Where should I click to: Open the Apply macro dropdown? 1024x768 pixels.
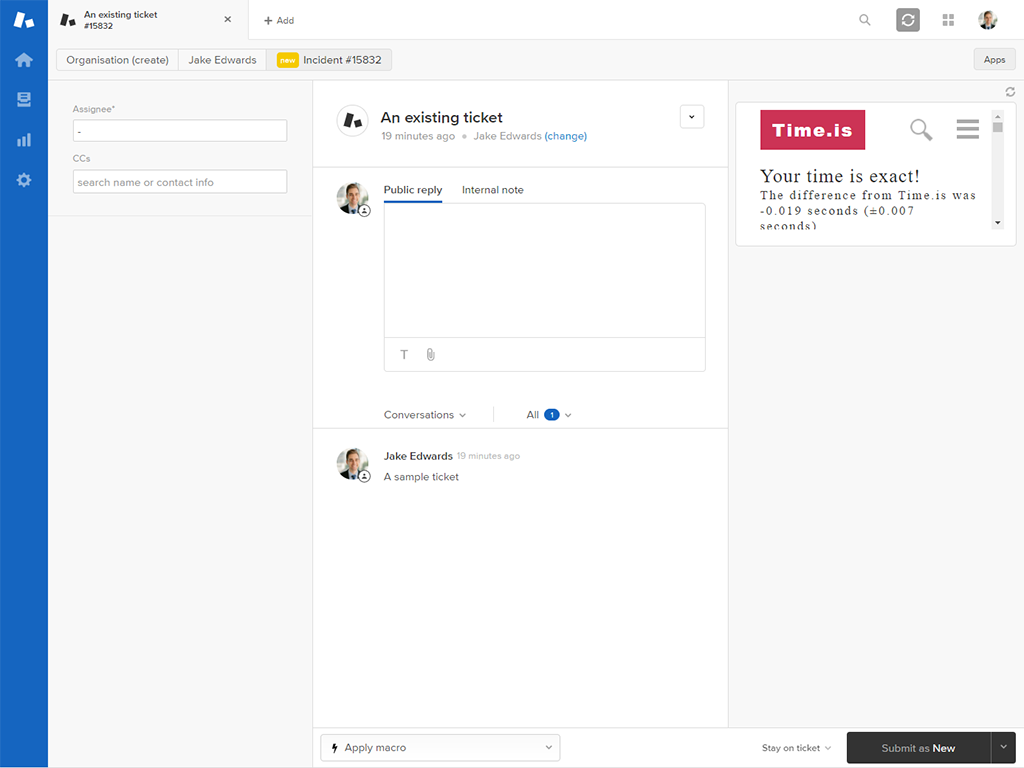pyautogui.click(x=440, y=748)
